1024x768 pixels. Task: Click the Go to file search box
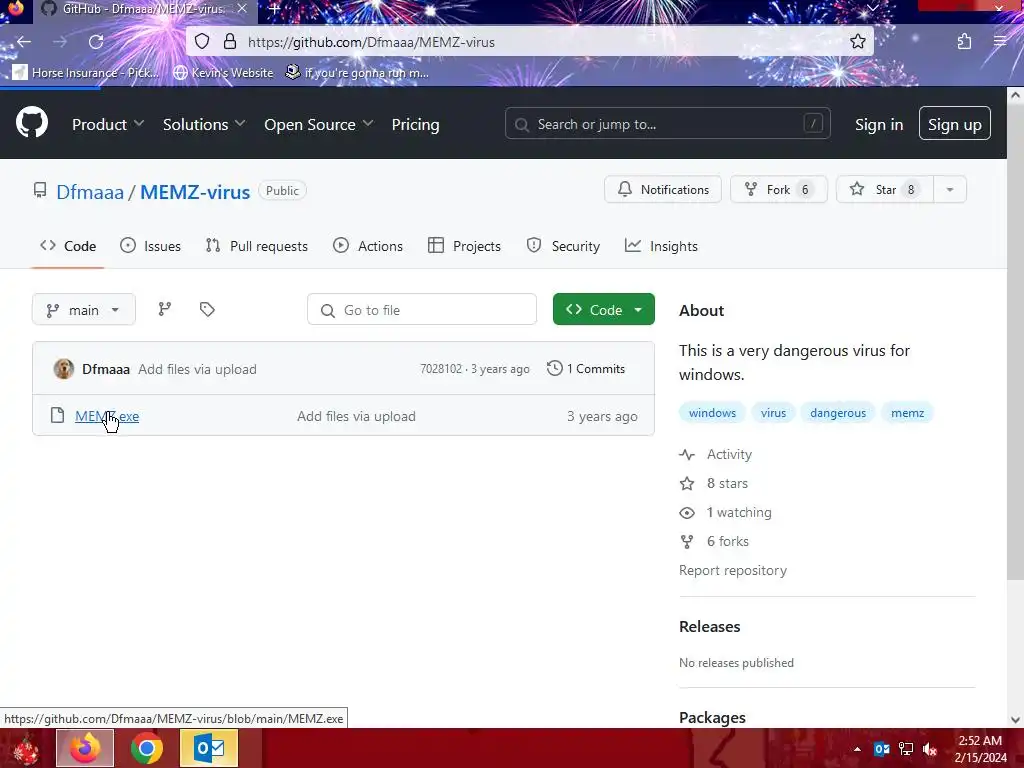tap(422, 310)
